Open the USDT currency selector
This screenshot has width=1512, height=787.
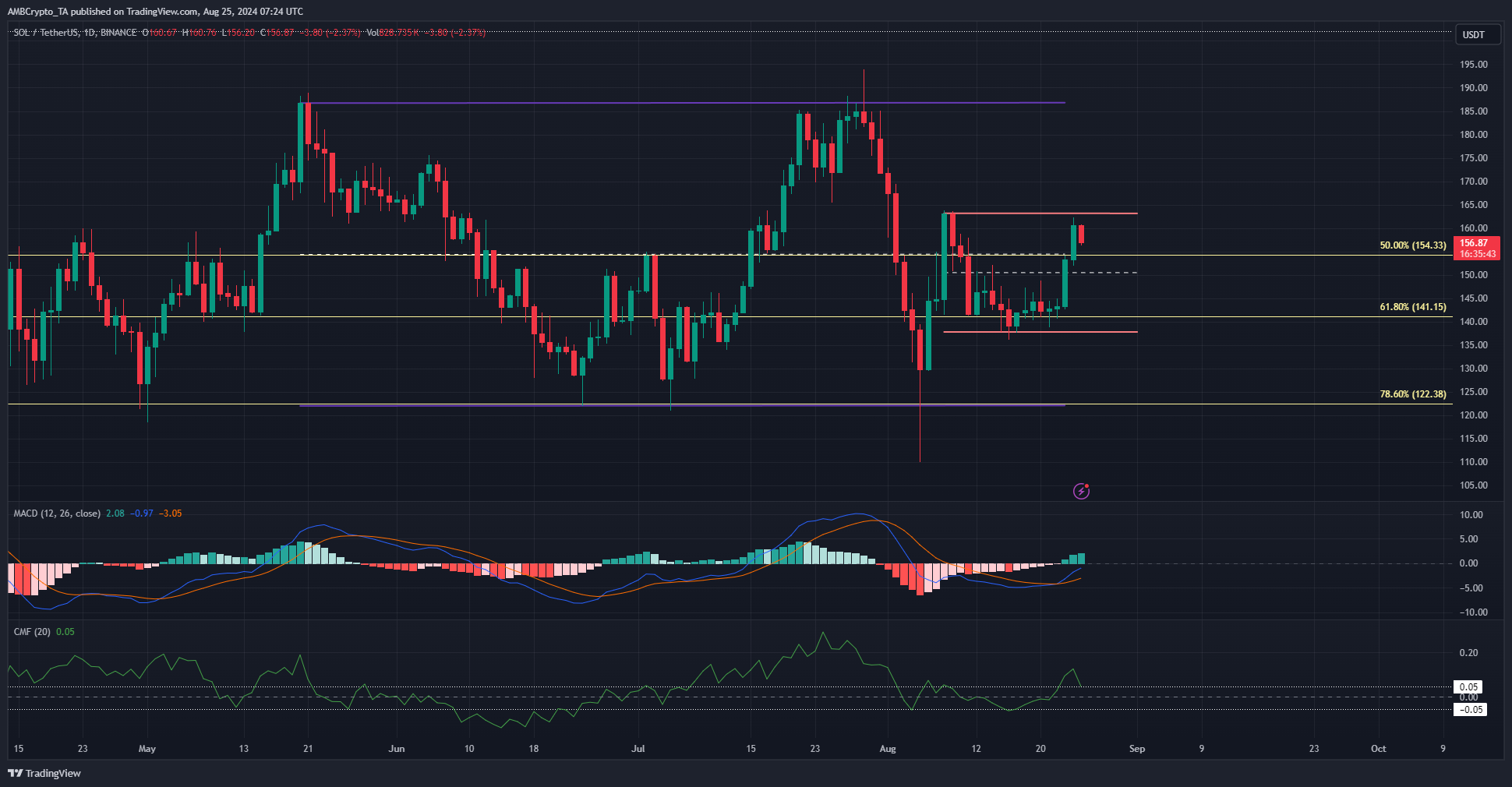pyautogui.click(x=1473, y=34)
